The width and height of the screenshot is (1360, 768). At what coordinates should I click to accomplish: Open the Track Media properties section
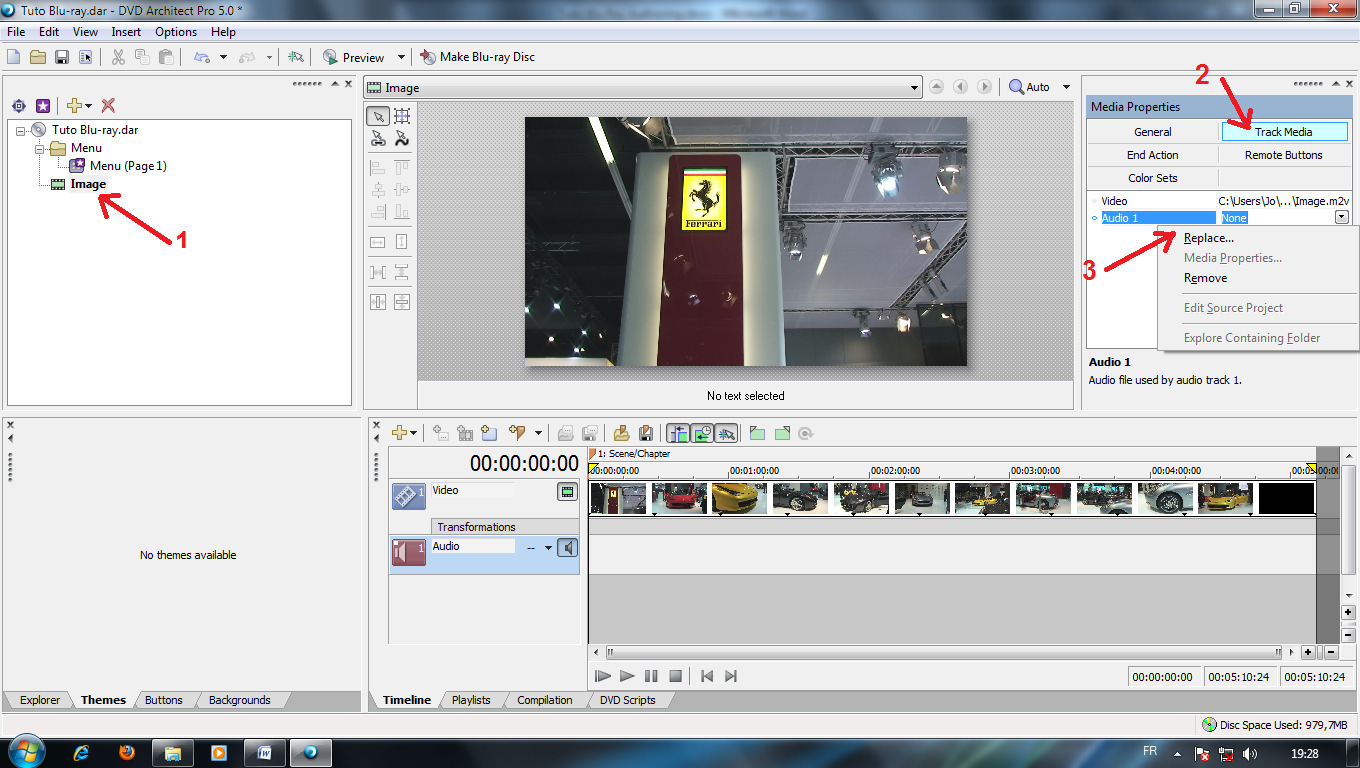1284,132
